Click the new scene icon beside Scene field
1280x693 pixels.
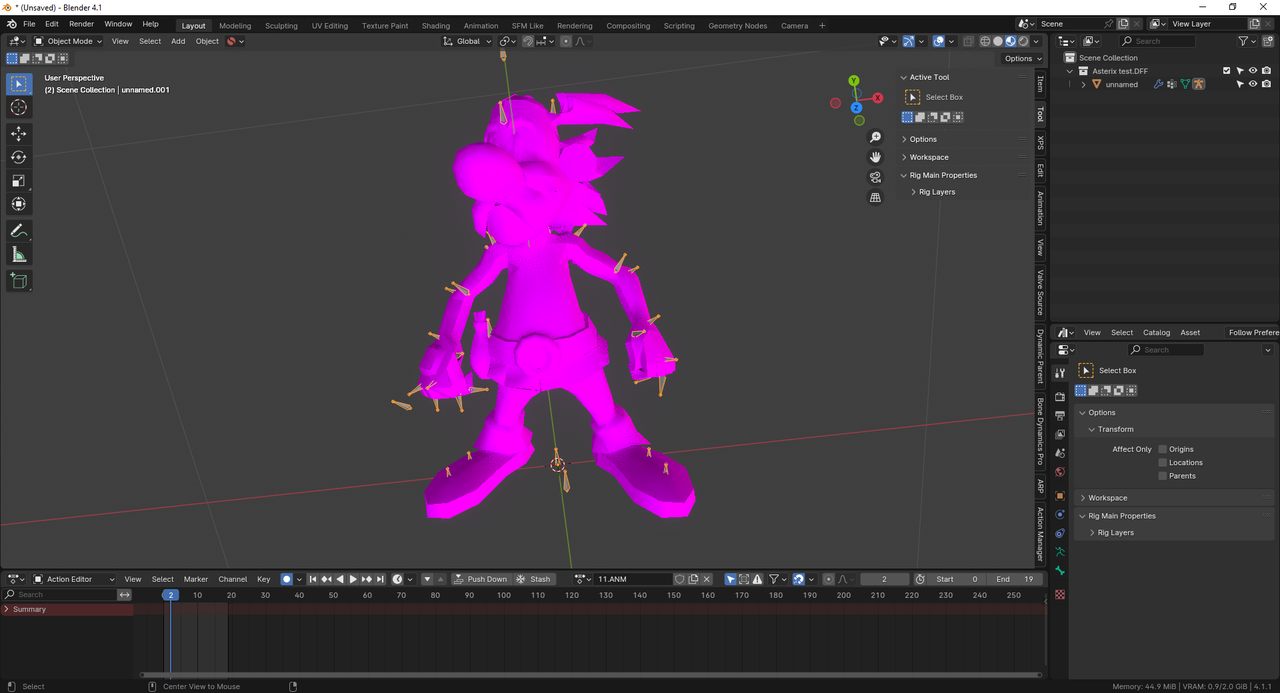tap(1124, 24)
